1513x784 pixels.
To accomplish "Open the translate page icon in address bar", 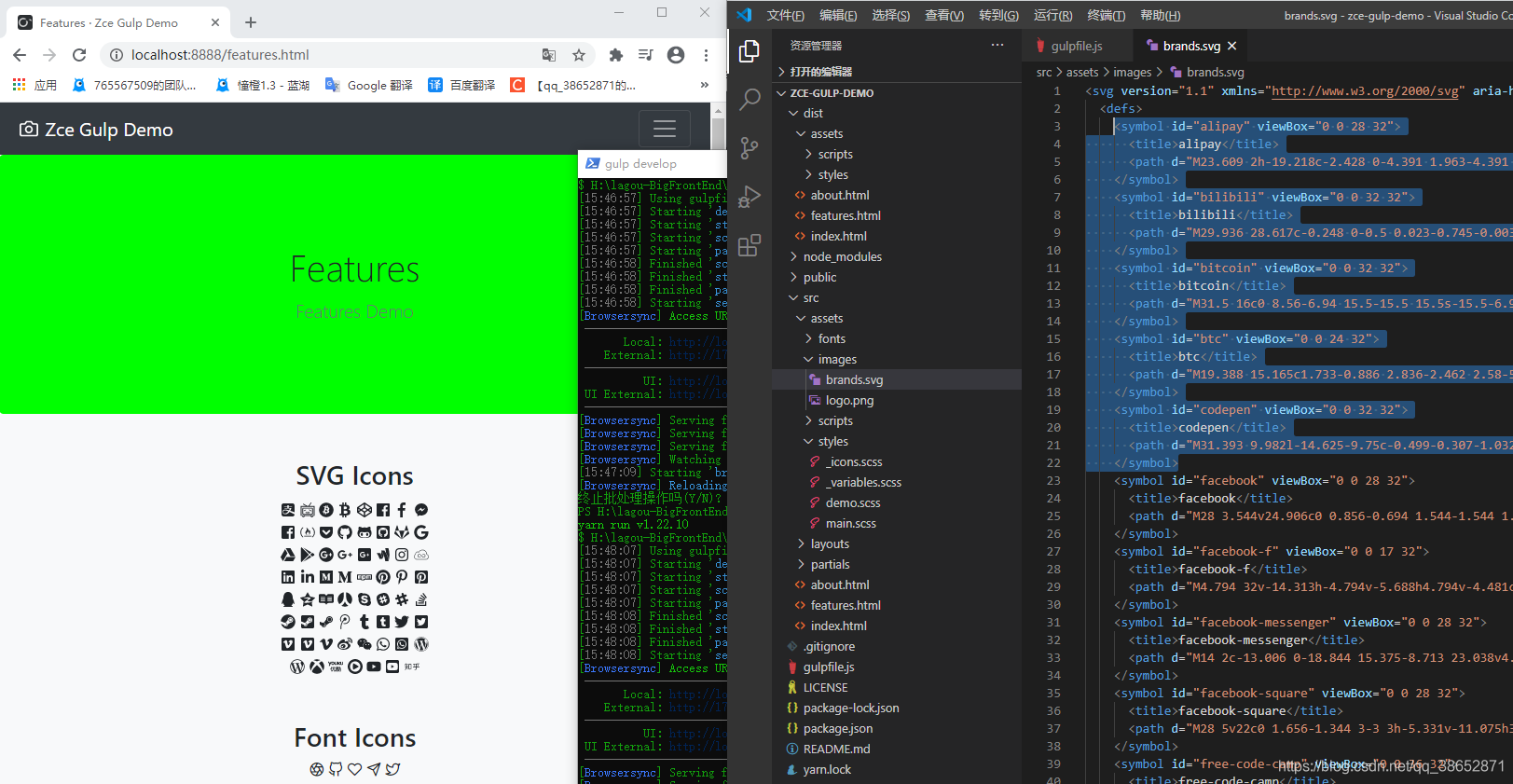I will [549, 55].
